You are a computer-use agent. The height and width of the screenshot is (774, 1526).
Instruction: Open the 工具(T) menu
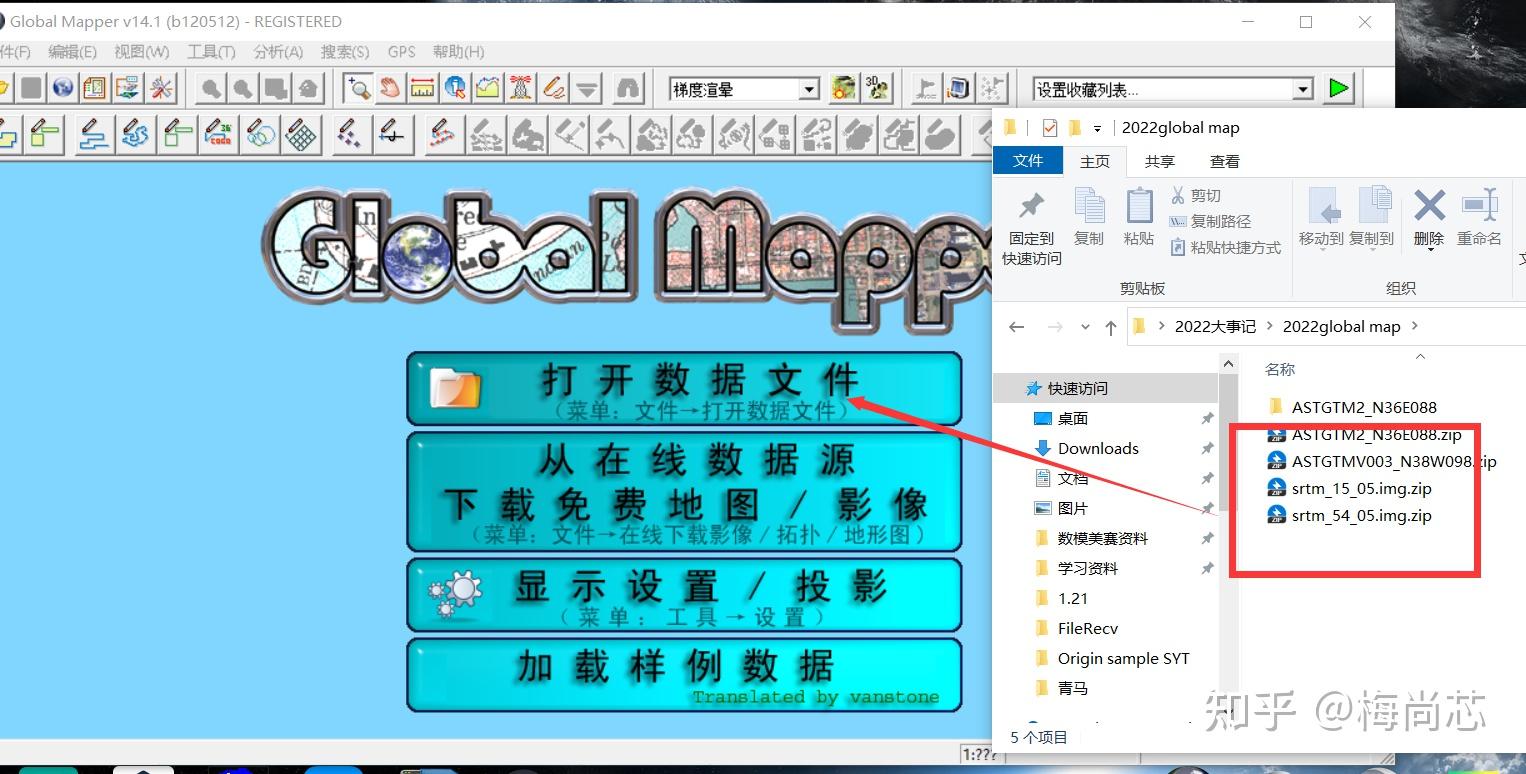tap(210, 52)
